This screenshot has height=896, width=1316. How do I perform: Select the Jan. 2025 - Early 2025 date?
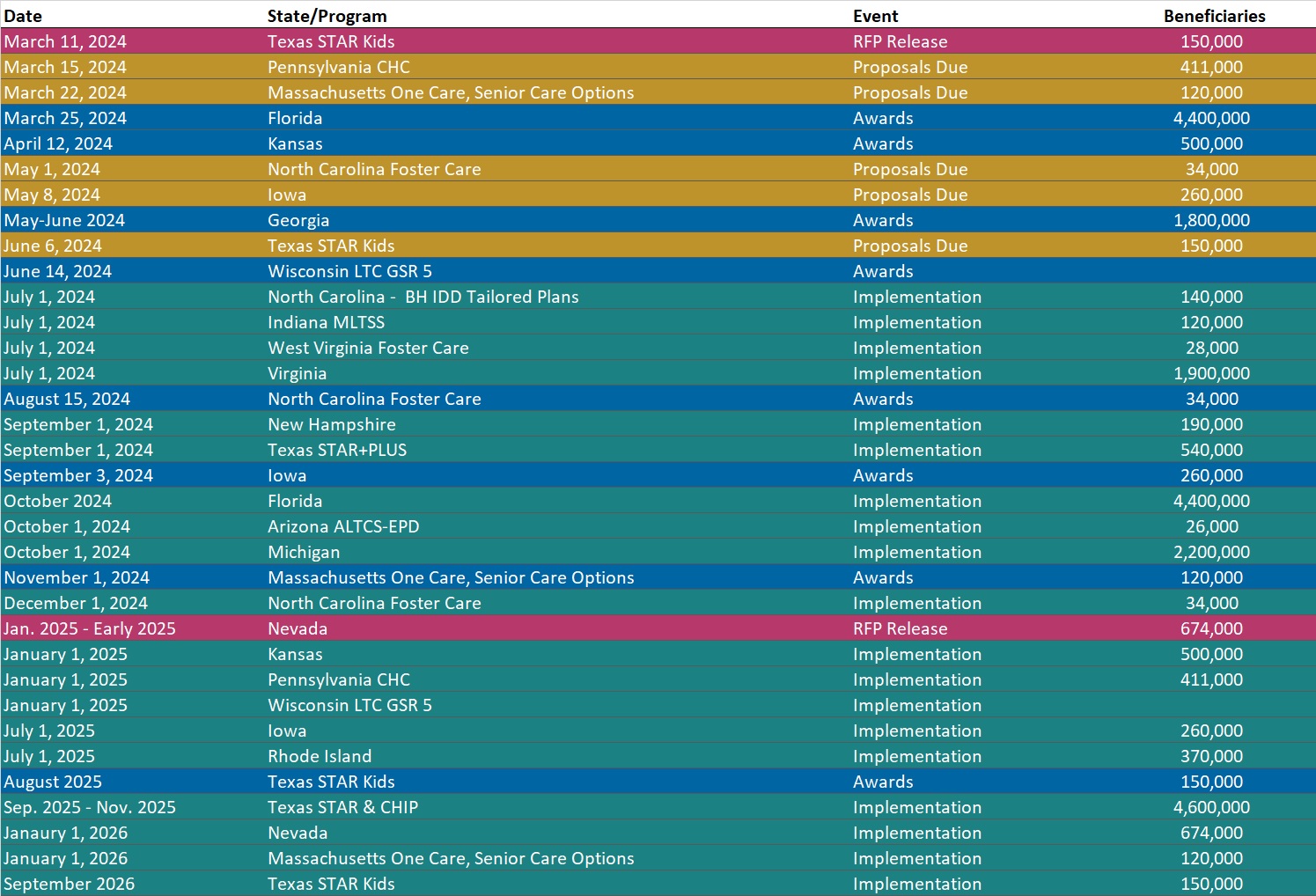(x=90, y=628)
